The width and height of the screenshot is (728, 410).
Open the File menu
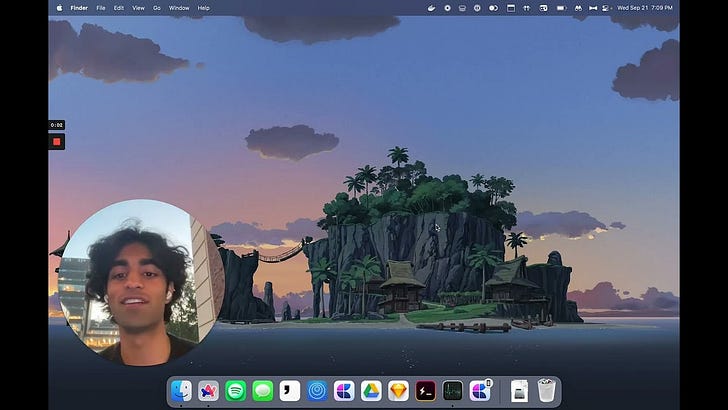pos(101,8)
